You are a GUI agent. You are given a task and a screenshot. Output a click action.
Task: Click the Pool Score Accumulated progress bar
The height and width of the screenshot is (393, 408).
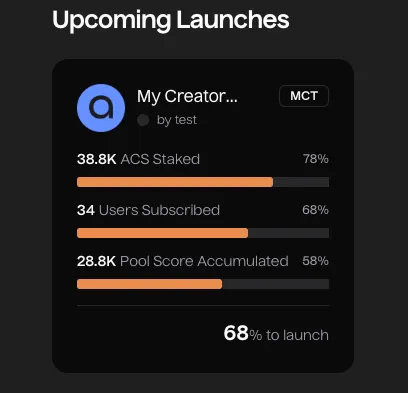pyautogui.click(x=203, y=284)
